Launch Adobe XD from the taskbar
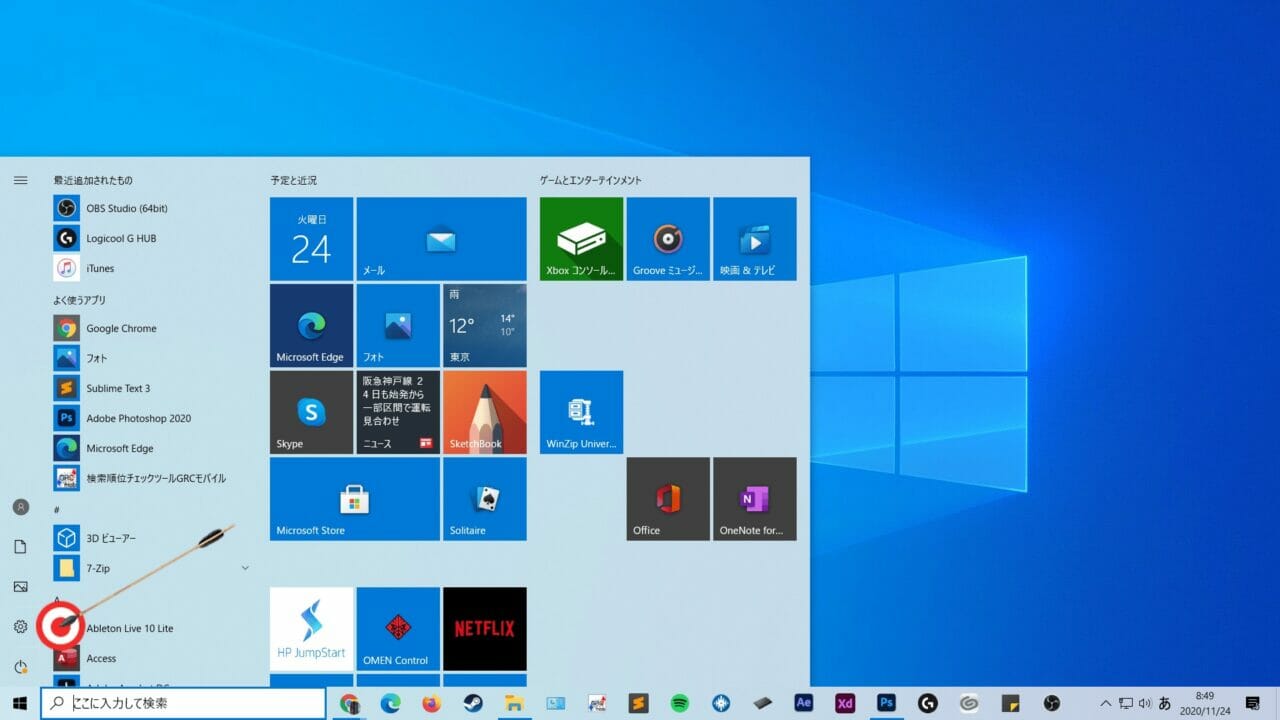The image size is (1280, 720). click(x=845, y=703)
